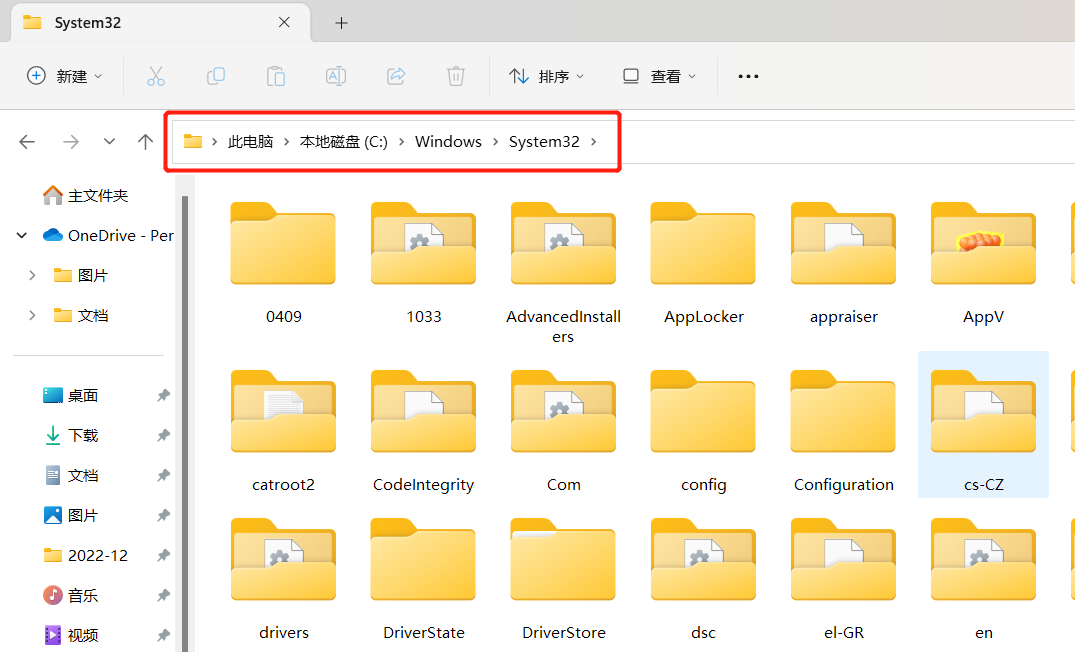Click the Delete trash bin icon
The width and height of the screenshot is (1075, 652).
pos(456,76)
